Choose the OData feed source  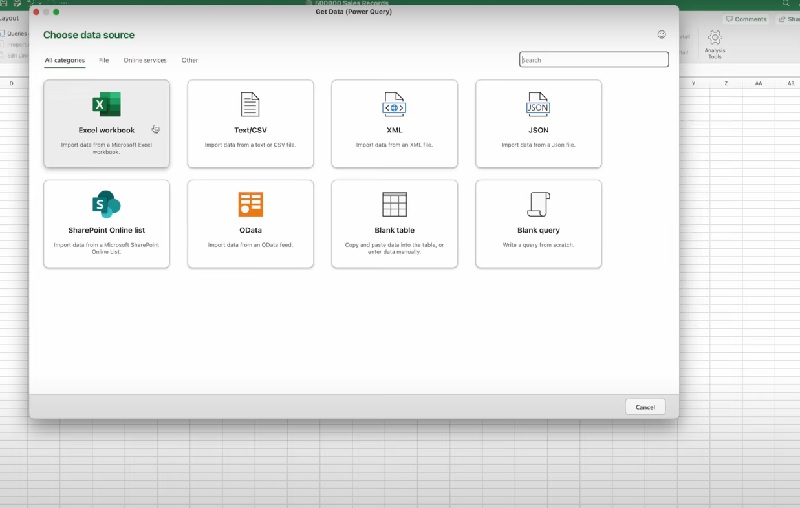[x=250, y=223]
